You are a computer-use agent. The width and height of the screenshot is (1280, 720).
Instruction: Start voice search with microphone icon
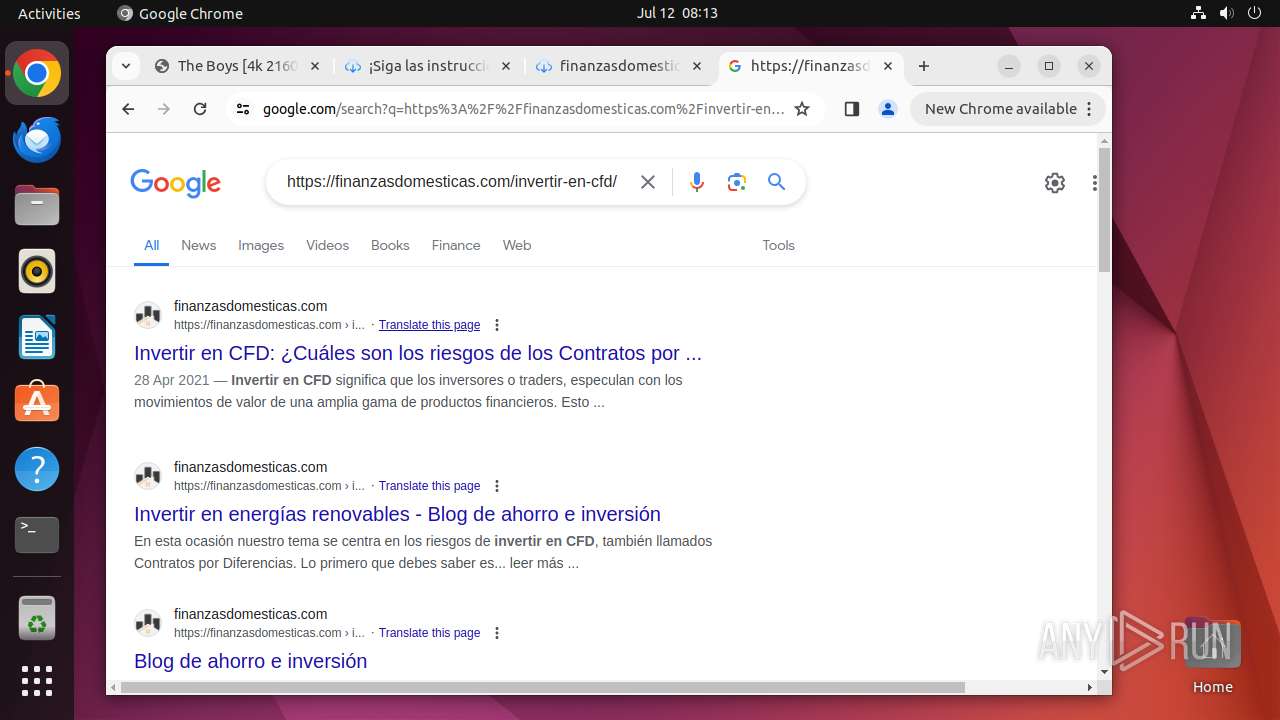(697, 182)
